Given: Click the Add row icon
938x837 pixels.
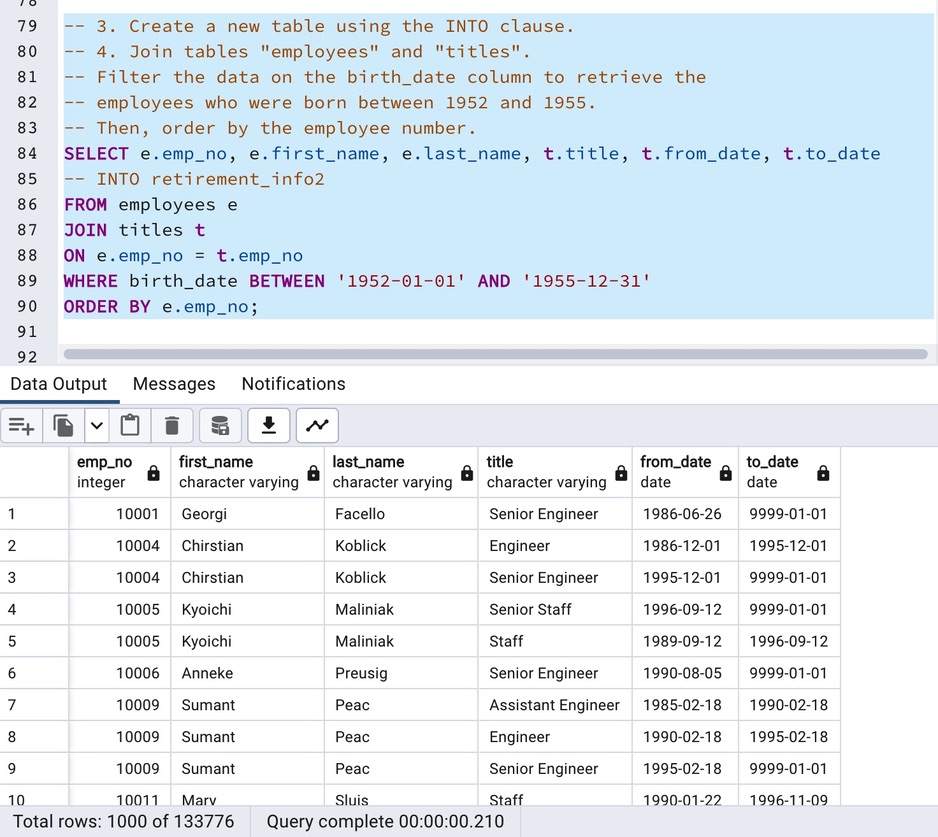Looking at the screenshot, I should [x=22, y=426].
